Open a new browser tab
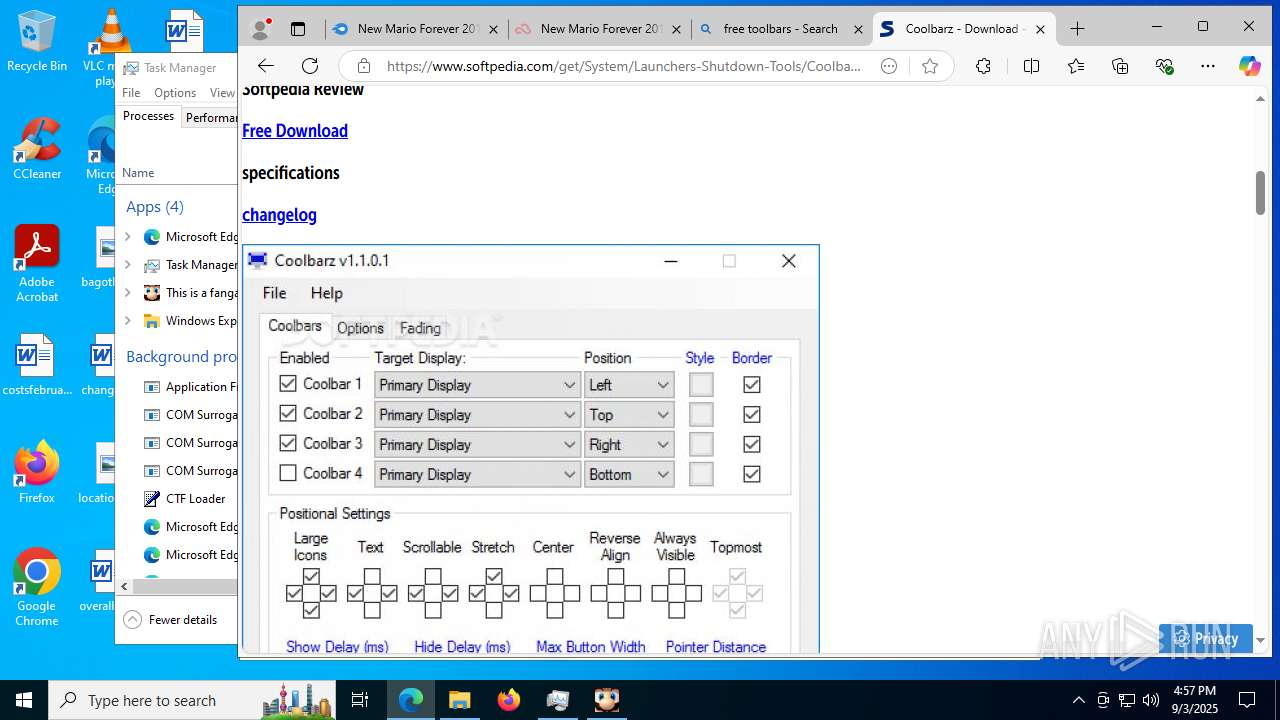The image size is (1280, 720). click(1077, 29)
